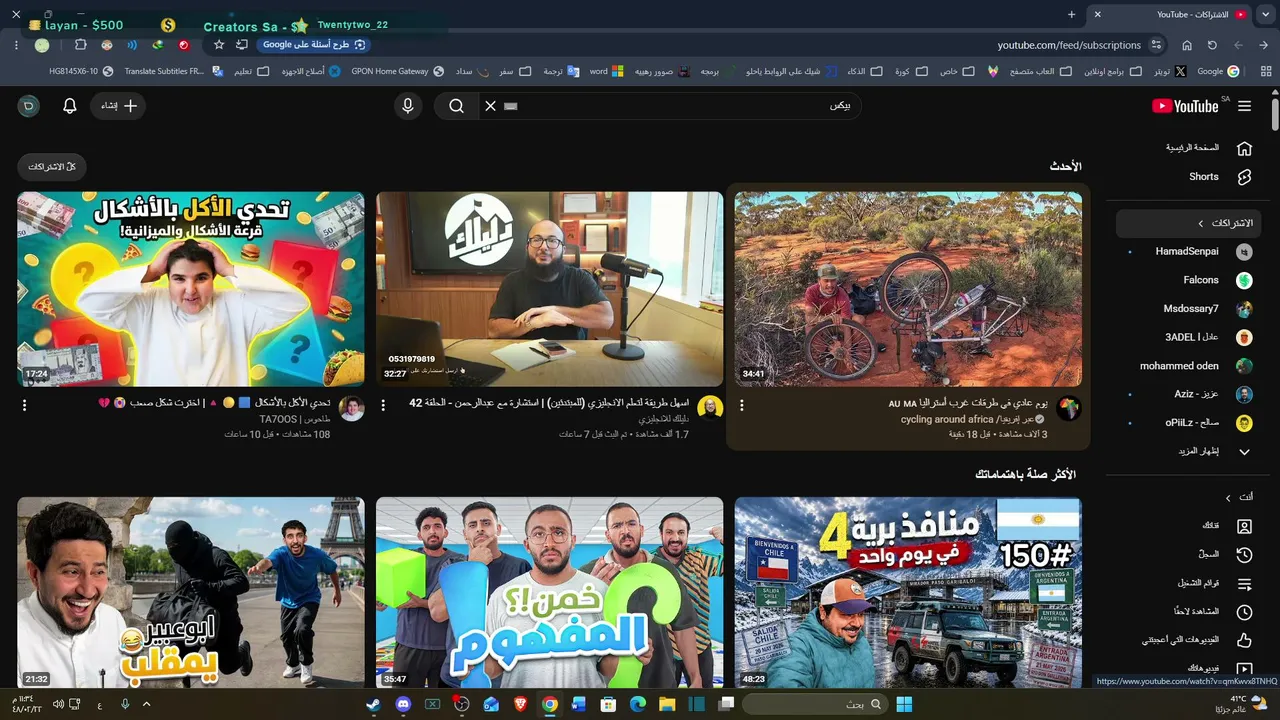Viewport: 1280px width, 720px height.
Task: Click the address bar URL youtube.com/feed/subscriptions
Action: point(1069,45)
